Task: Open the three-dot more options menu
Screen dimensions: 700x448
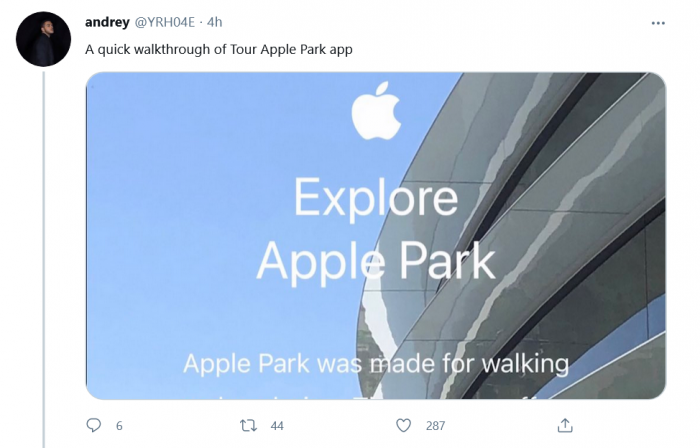Action: point(658,23)
